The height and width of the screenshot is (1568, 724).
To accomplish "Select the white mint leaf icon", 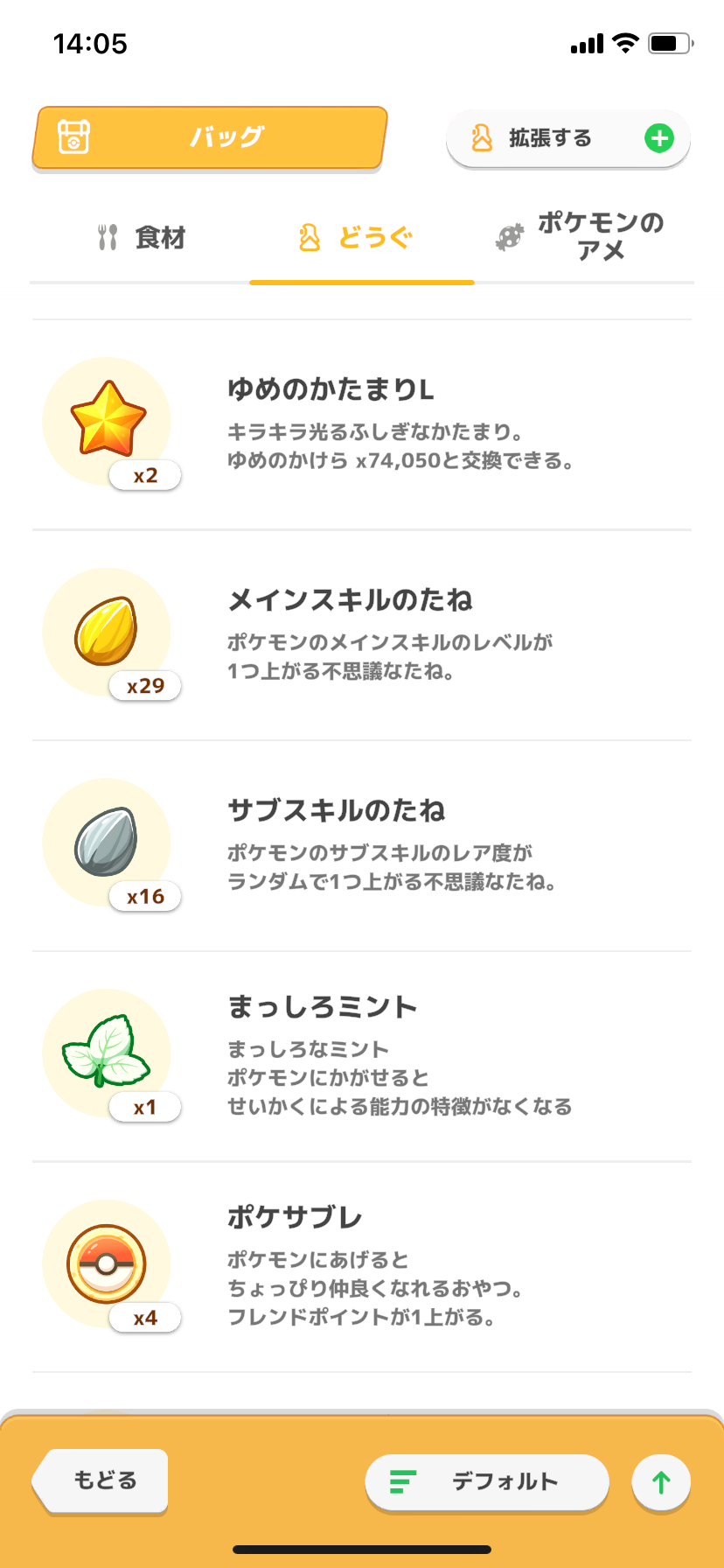I will coord(106,1051).
